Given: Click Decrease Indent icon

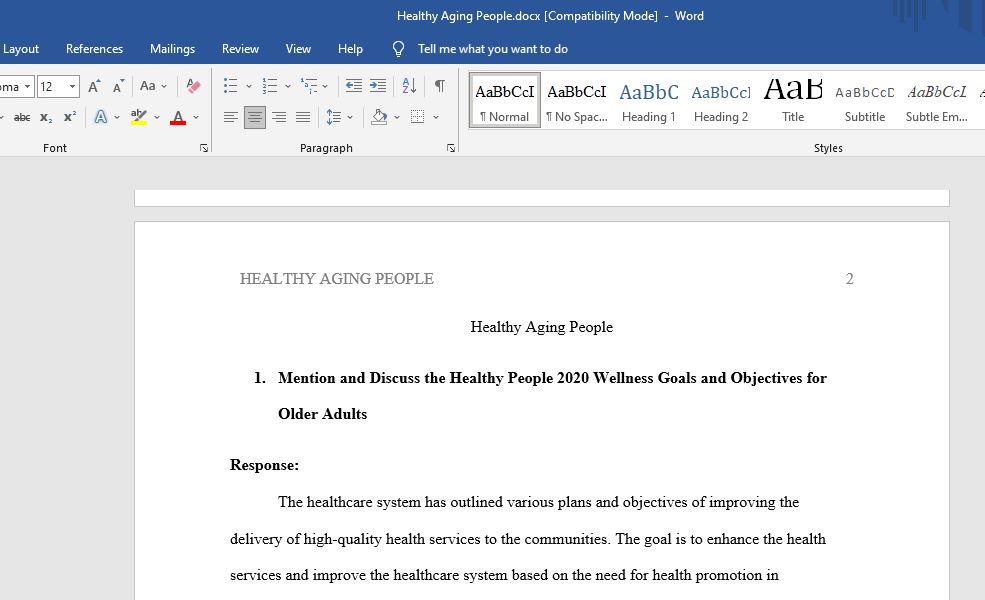Looking at the screenshot, I should 354,86.
